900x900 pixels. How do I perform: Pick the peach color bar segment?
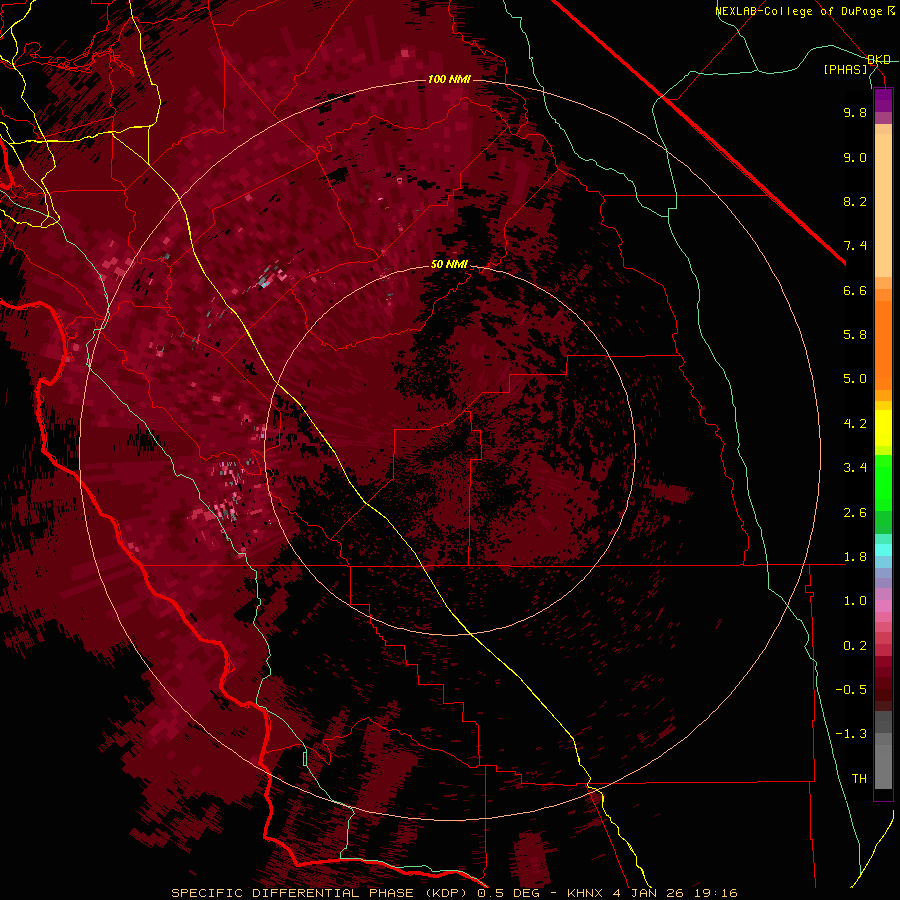coord(883,205)
